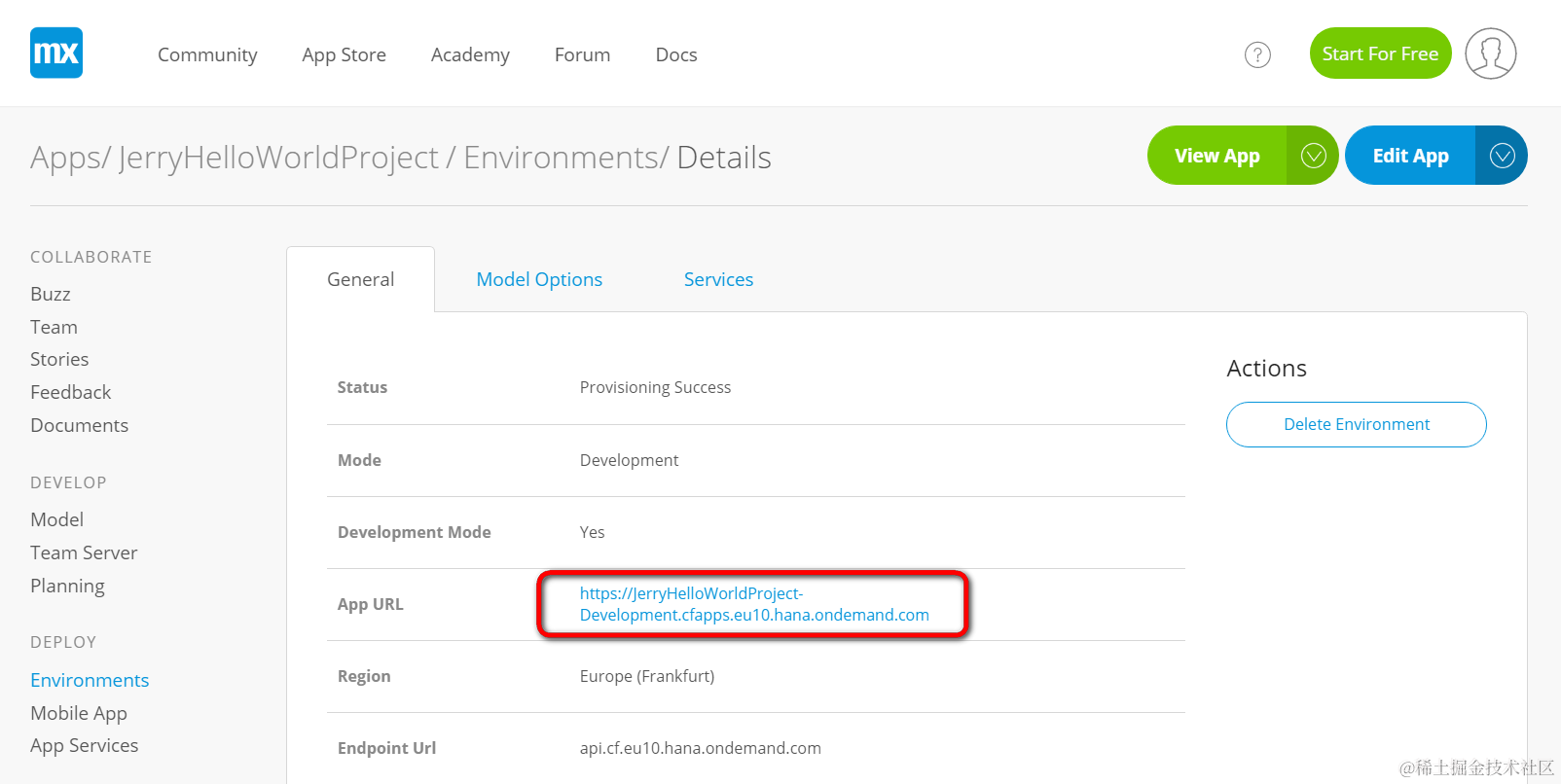Switch to the Services tab
This screenshot has width=1561, height=784.
point(718,280)
